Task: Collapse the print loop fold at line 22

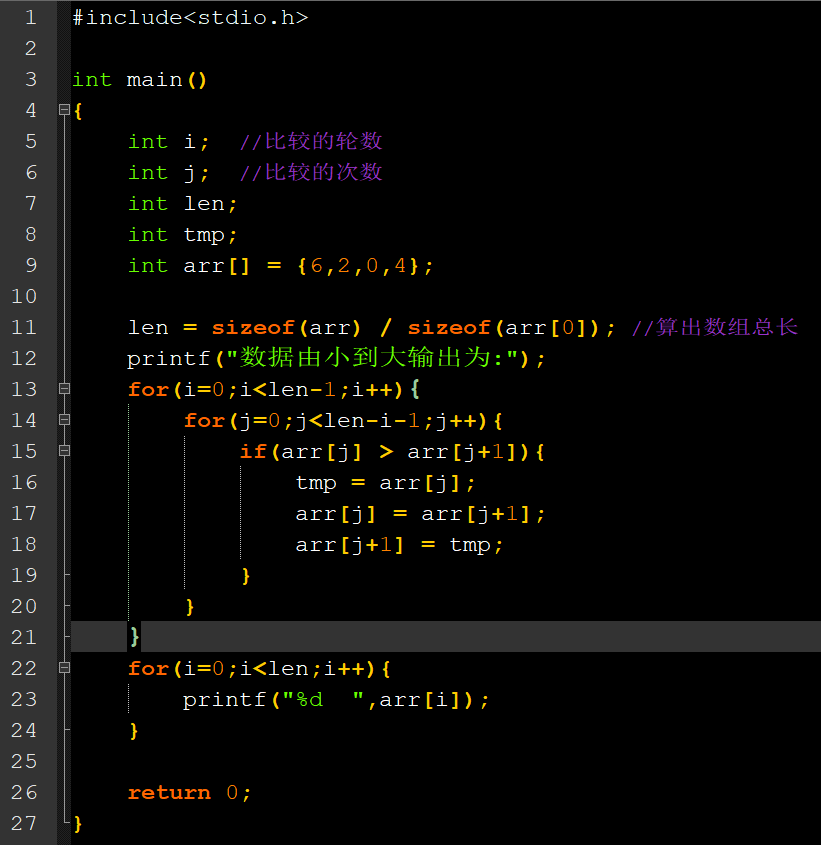Action: coord(64,668)
